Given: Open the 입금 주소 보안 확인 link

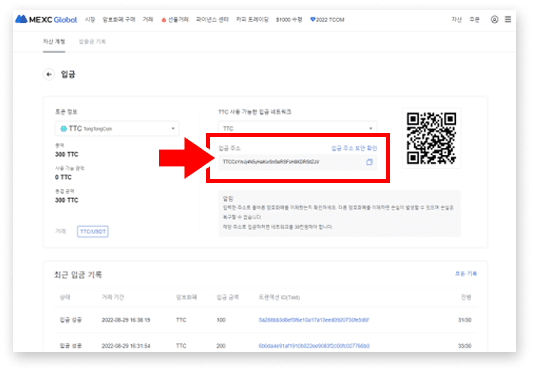Looking at the screenshot, I should click(354, 148).
